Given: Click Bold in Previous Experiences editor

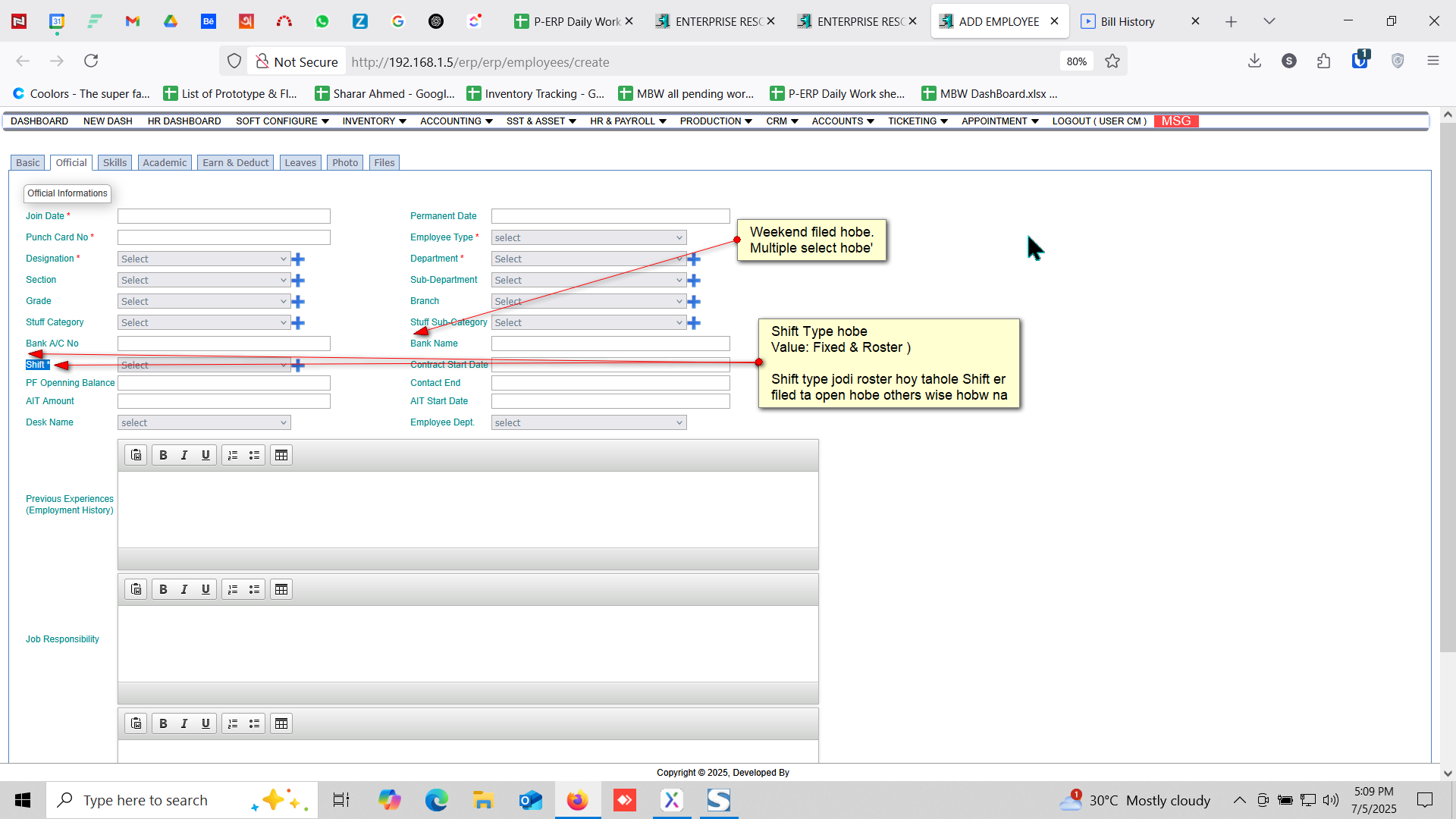Looking at the screenshot, I should click(163, 455).
